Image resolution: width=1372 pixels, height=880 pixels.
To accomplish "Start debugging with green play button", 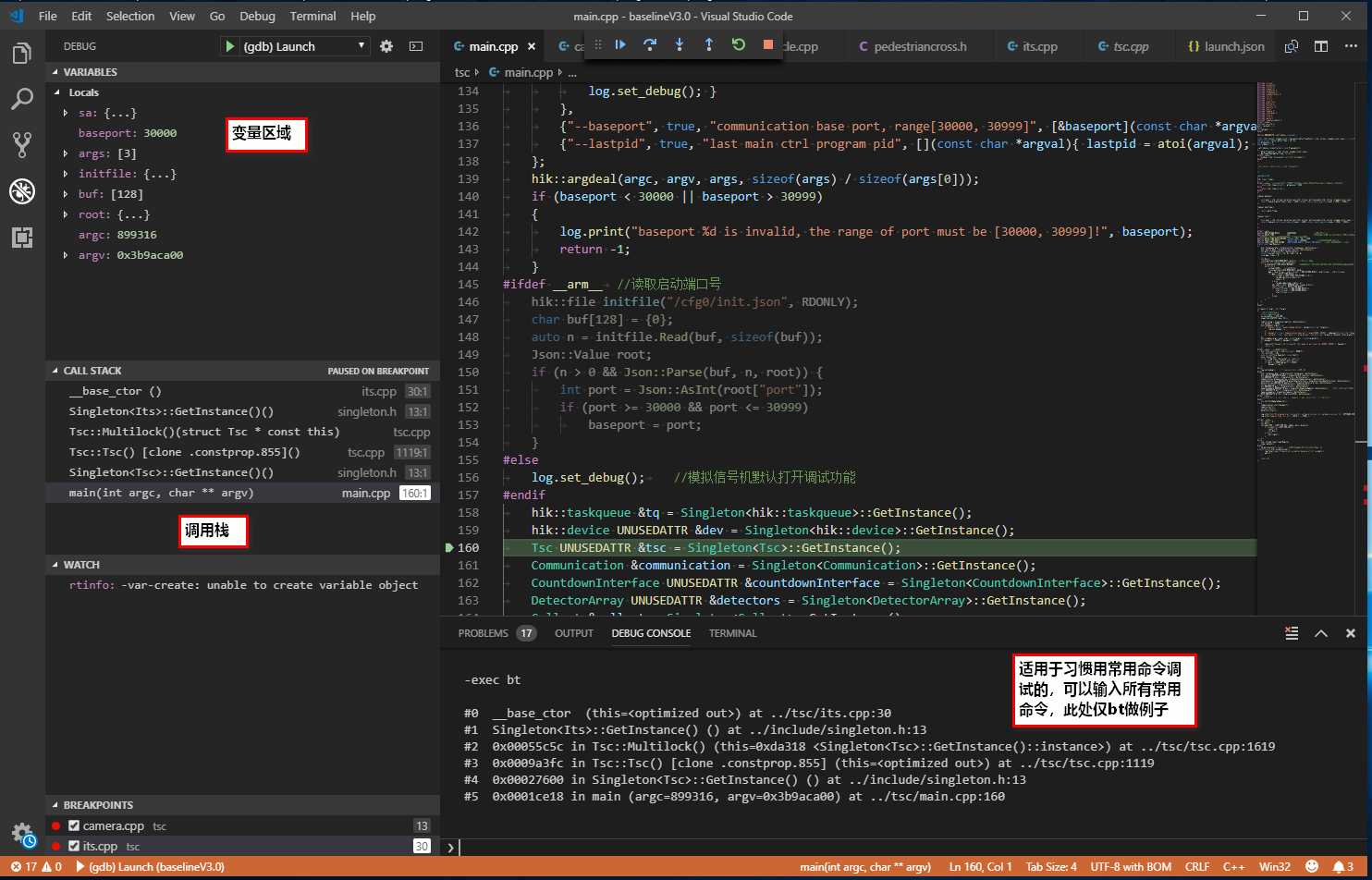I will tap(229, 46).
